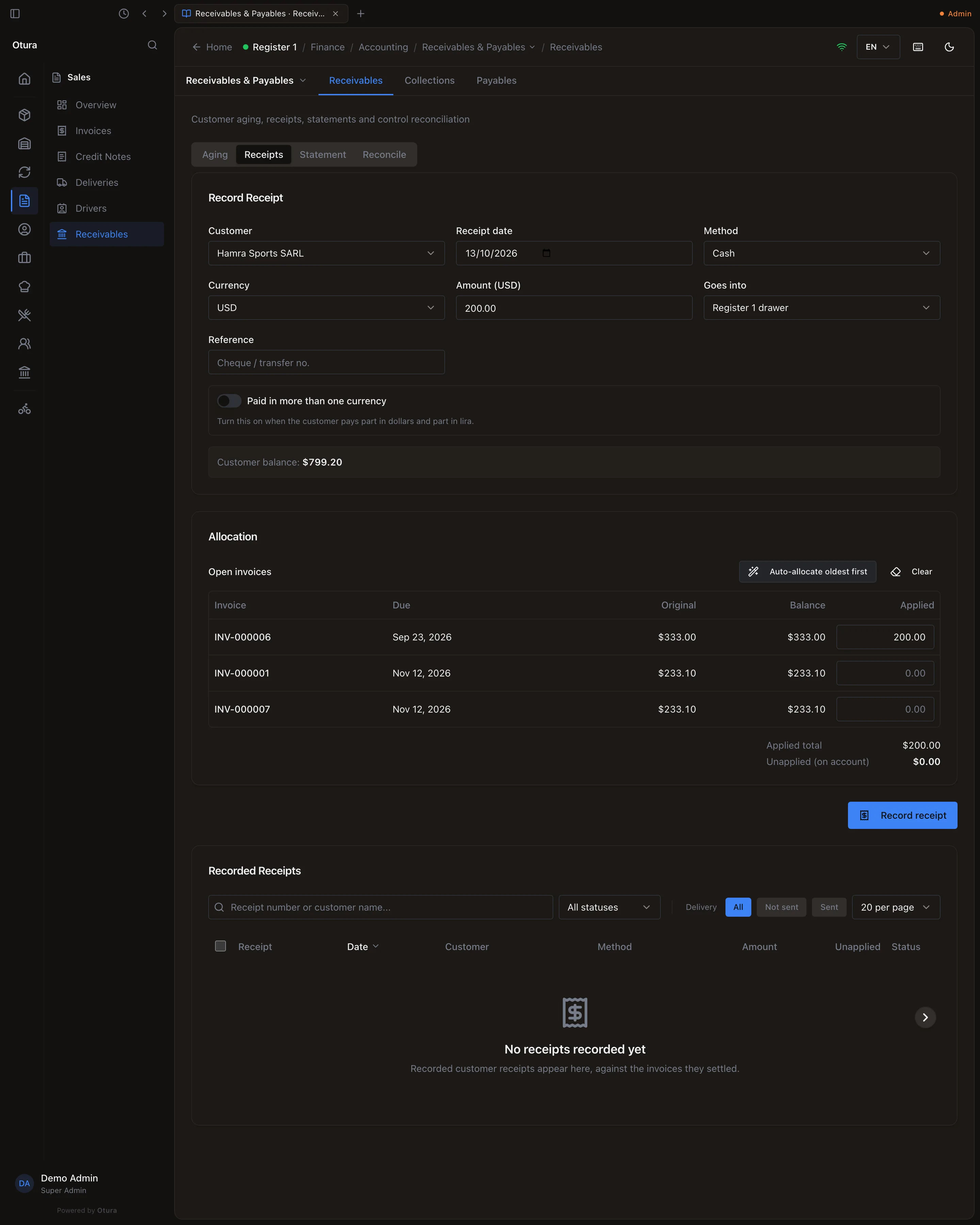
Task: Open the bicycle delivery icon in rail
Action: [24, 409]
